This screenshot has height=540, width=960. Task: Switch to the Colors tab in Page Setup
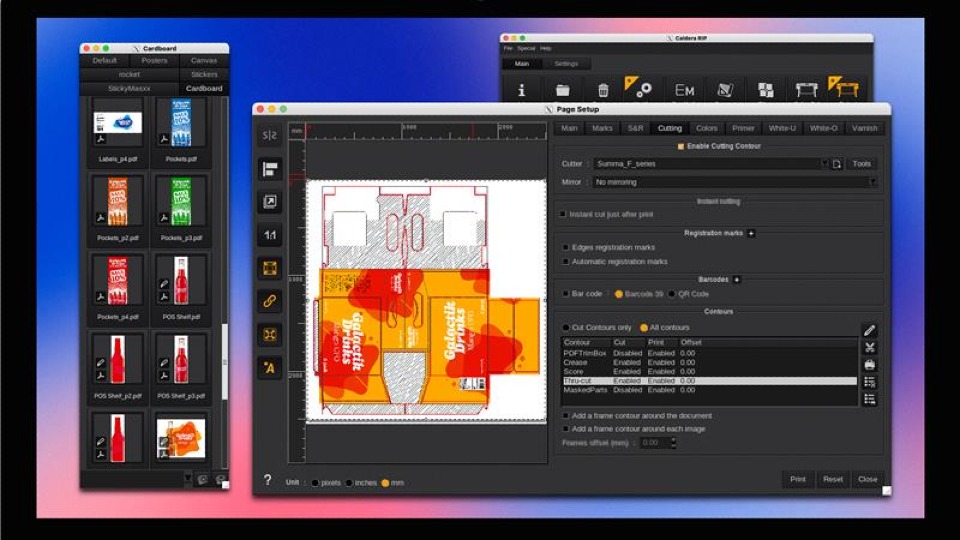pos(707,128)
